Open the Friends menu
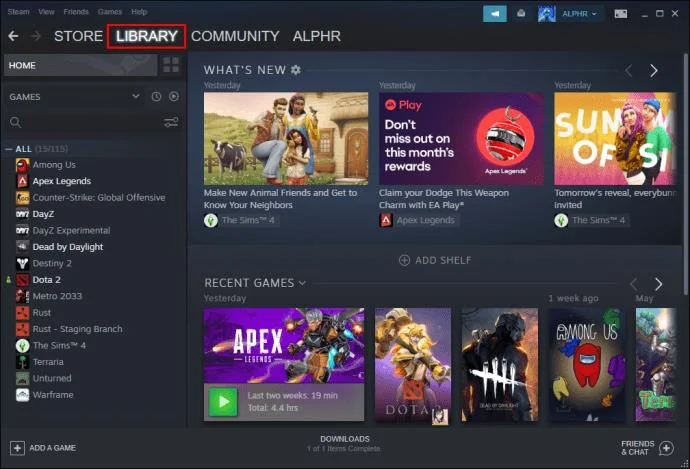Screen dimensions: 690x469 [x=76, y=11]
